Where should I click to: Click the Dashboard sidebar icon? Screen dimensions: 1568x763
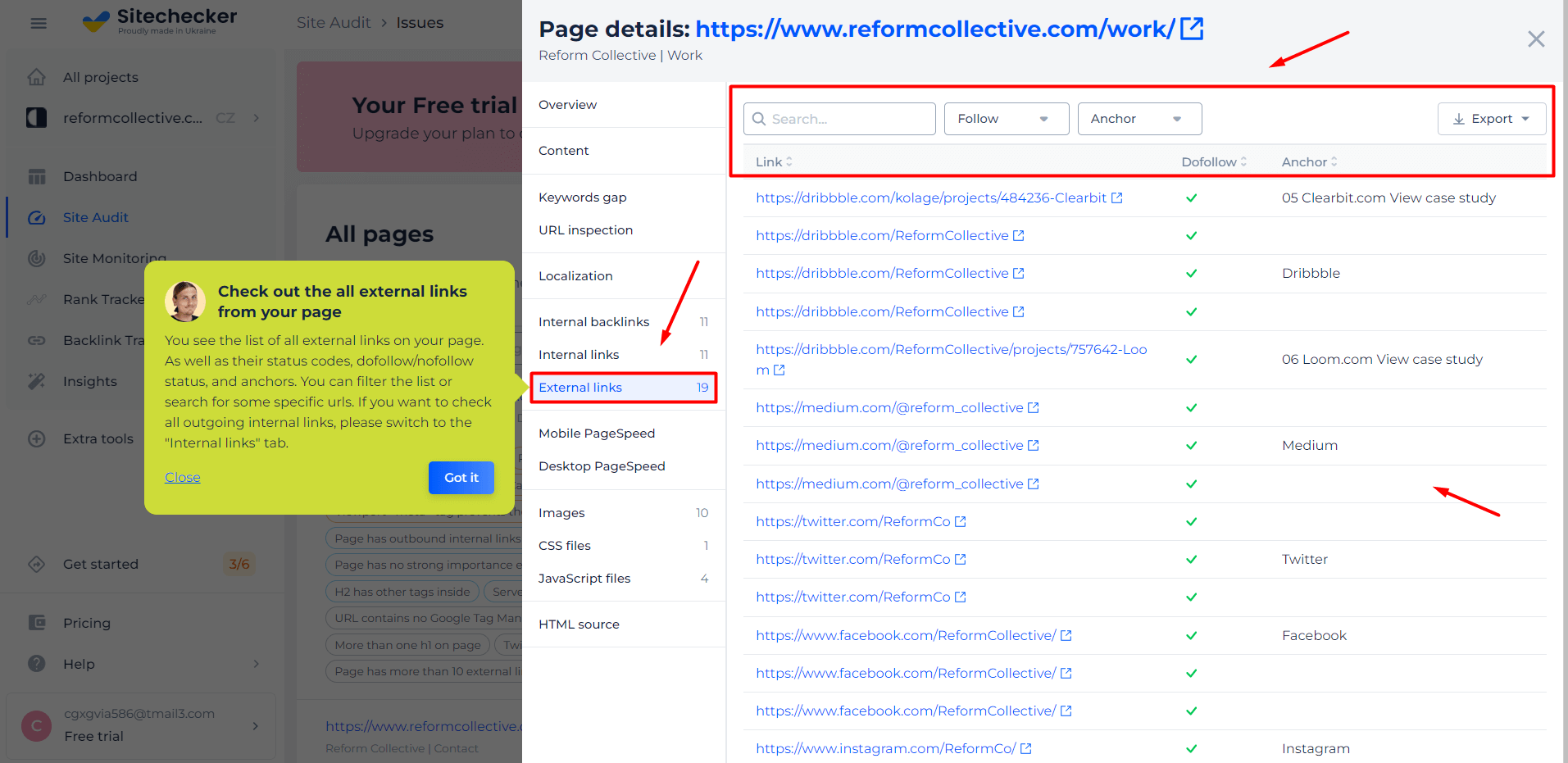(x=37, y=176)
